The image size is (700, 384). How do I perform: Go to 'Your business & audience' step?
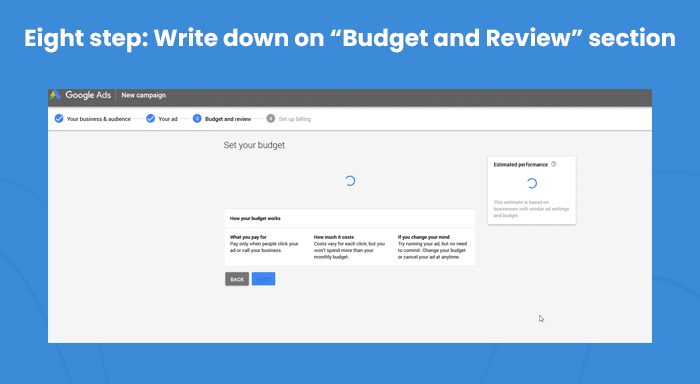[99, 119]
